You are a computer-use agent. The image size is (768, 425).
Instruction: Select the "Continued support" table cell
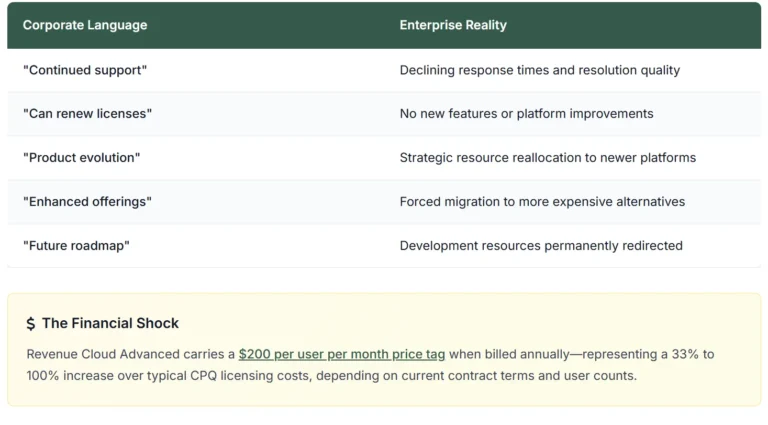pos(85,70)
